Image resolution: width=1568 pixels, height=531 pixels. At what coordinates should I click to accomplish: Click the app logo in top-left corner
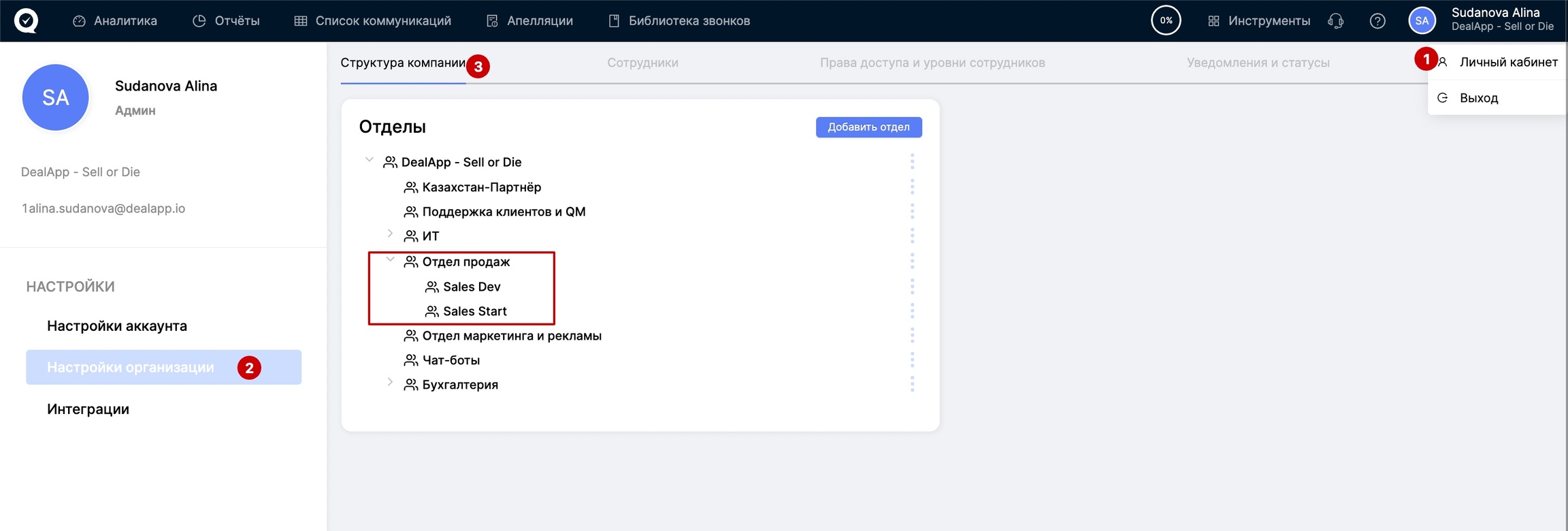pos(26,20)
